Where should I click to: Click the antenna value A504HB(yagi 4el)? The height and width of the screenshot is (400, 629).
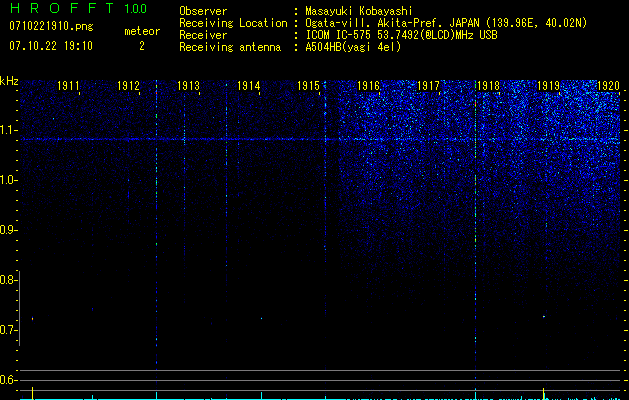coord(353,47)
